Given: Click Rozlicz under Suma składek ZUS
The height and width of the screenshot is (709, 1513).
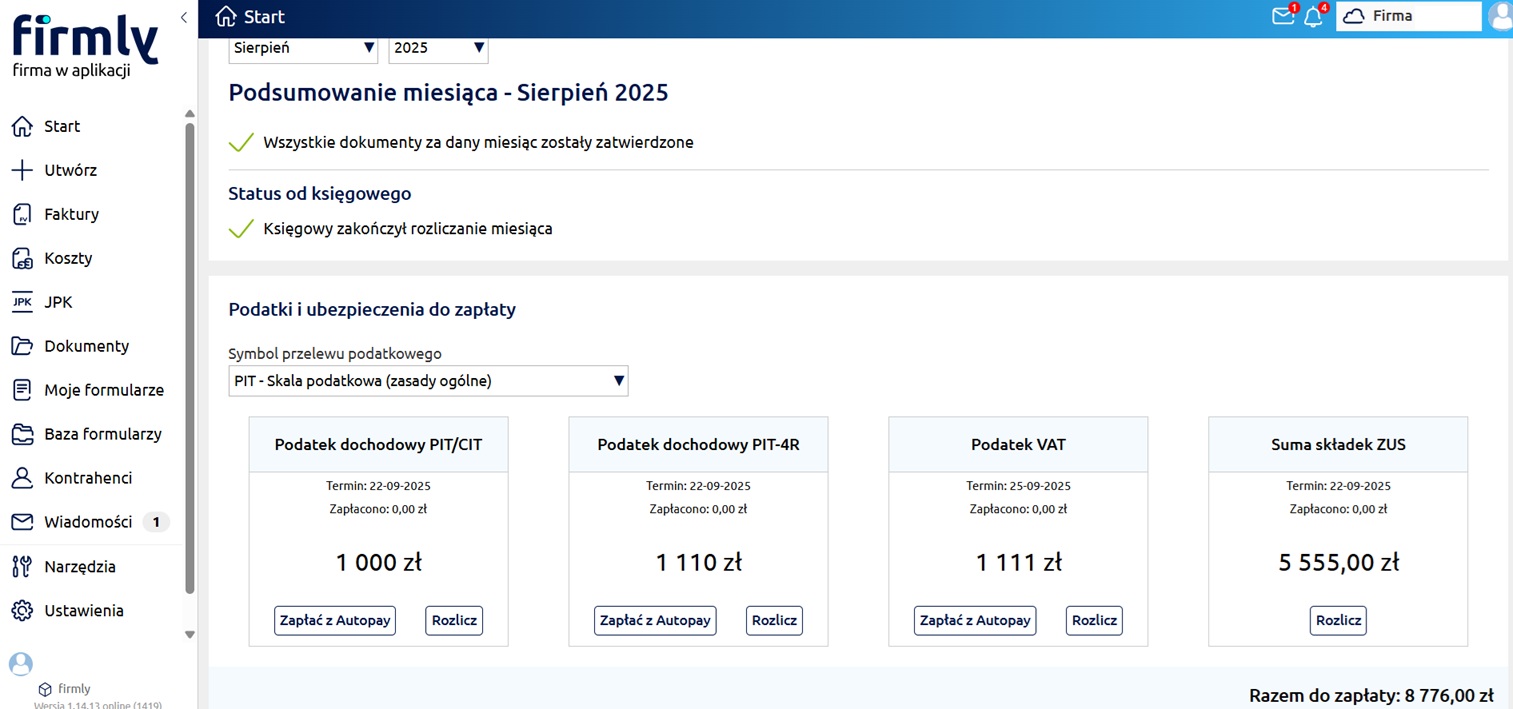Looking at the screenshot, I should click(x=1338, y=620).
